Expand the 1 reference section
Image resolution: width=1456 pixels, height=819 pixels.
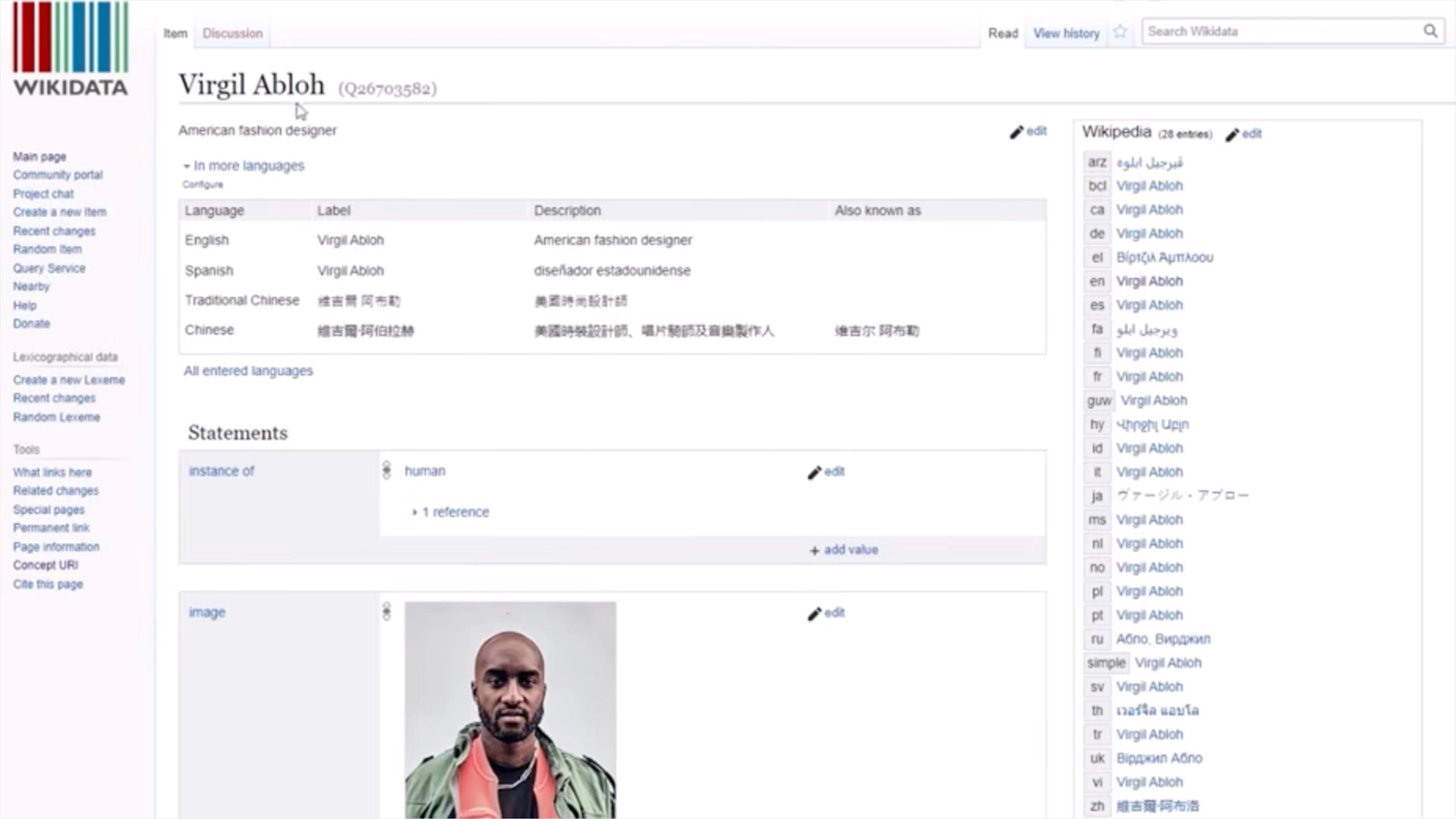[x=450, y=512]
